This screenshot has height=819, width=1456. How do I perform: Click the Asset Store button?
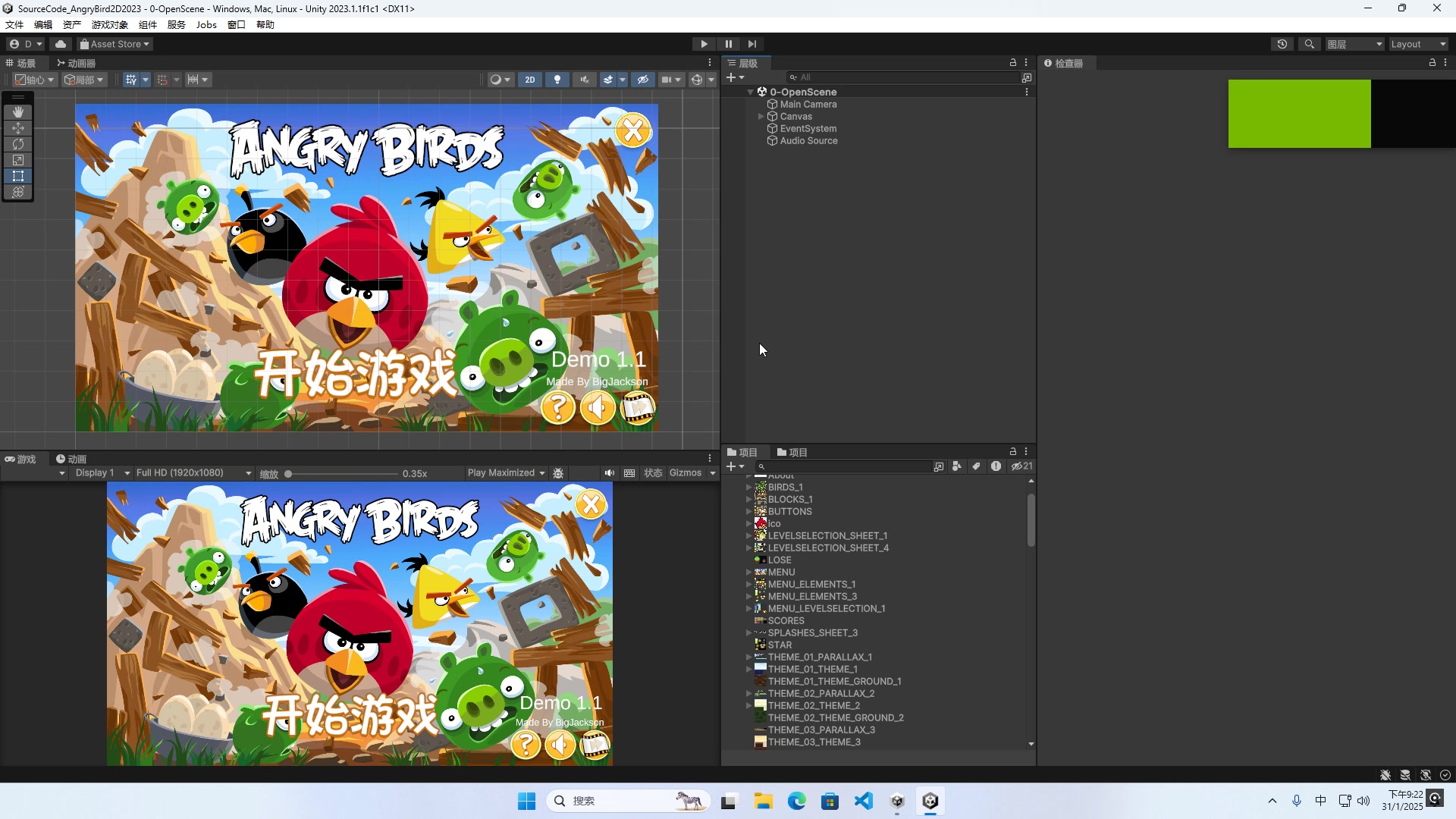115,44
